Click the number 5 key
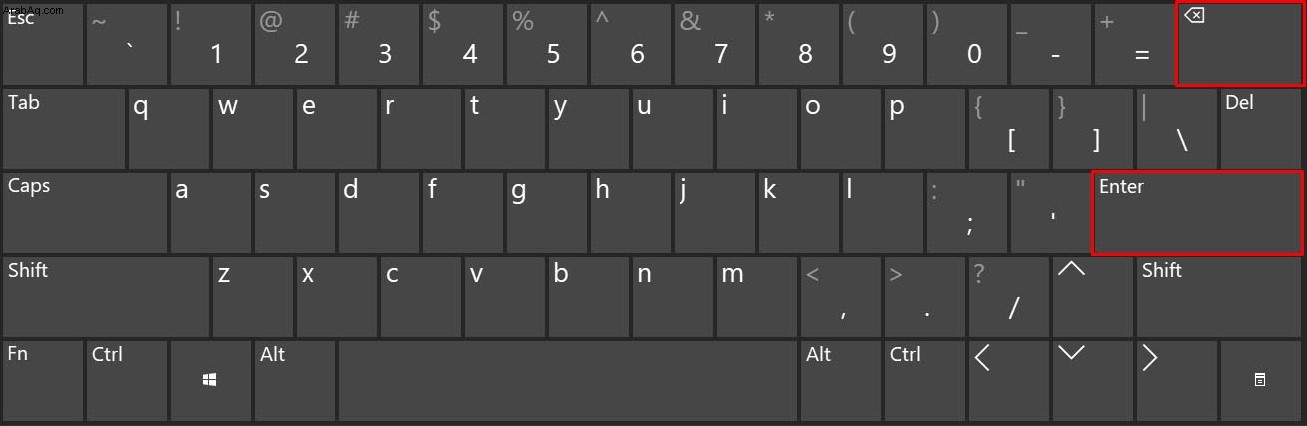The height and width of the screenshot is (426, 1307). pyautogui.click(x=546, y=44)
